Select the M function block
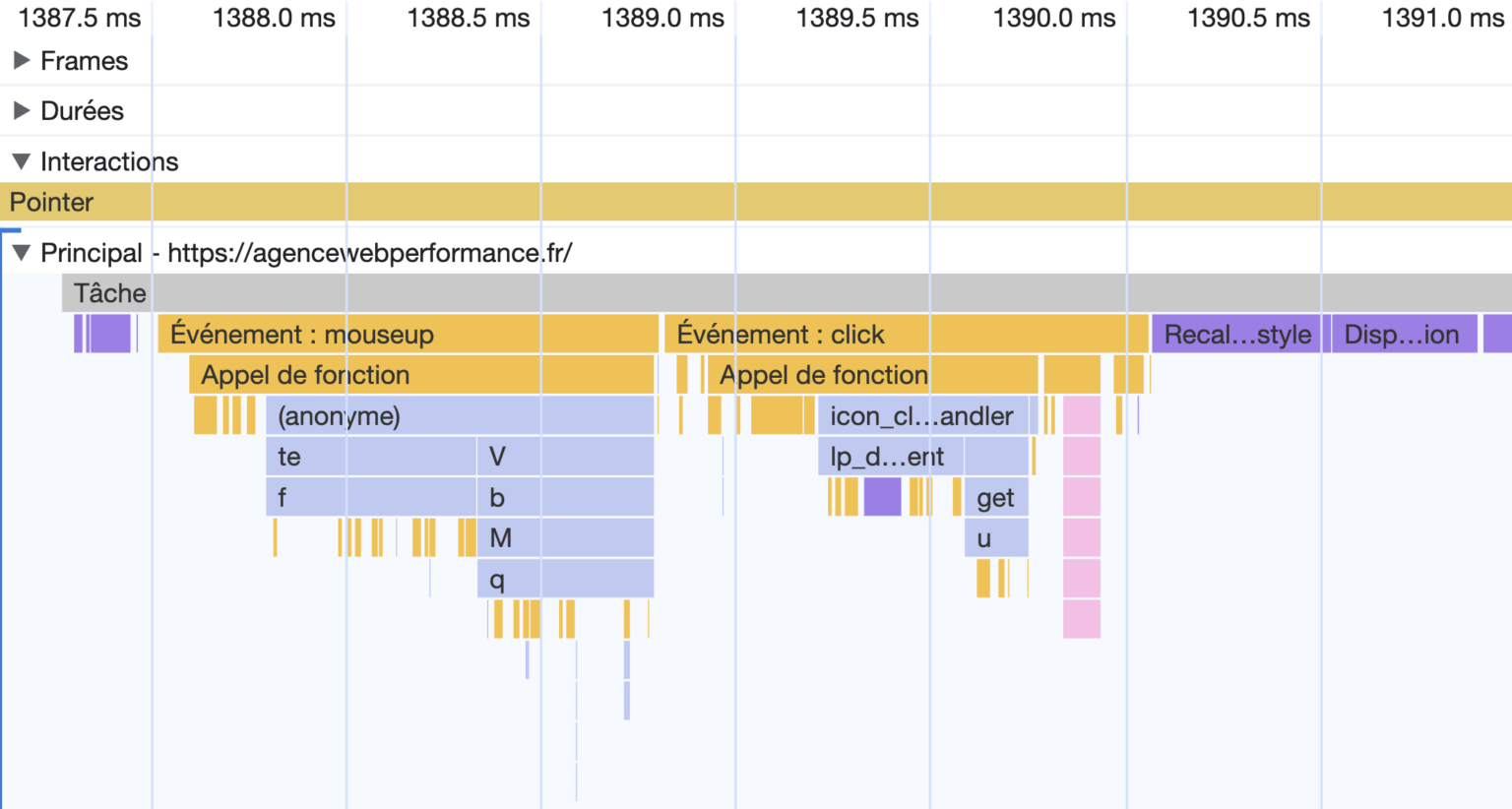The height and width of the screenshot is (809, 1512). coord(566,538)
